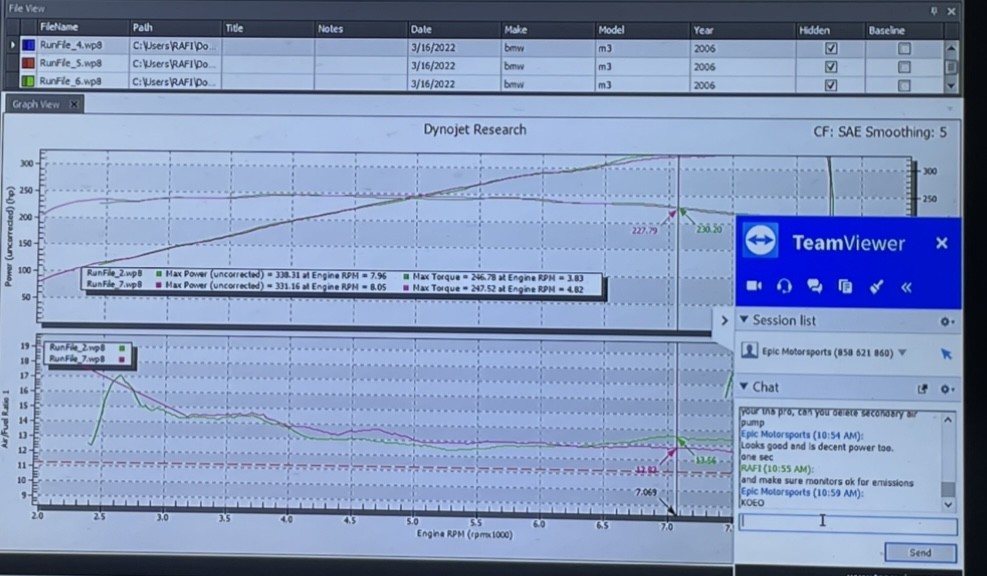Image resolution: width=987 pixels, height=576 pixels.
Task: Open Epic Motorsports session dropdown arrow
Action: (903, 353)
